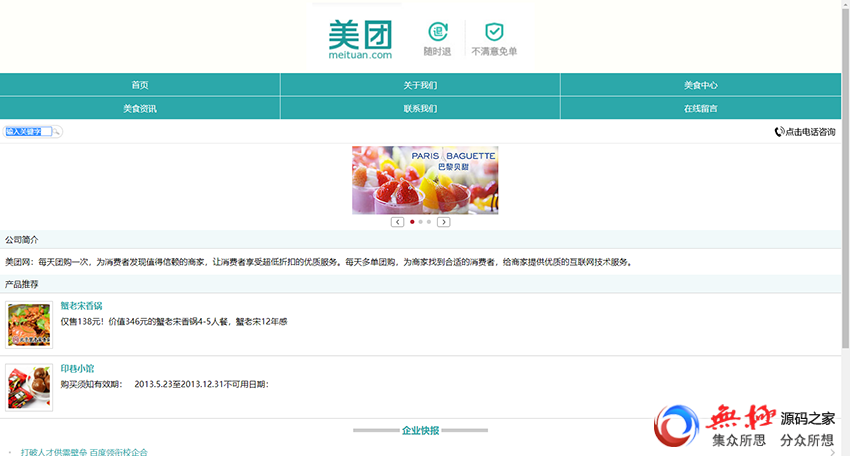The image size is (850, 456).
Task: Click the 公司简介 section heading
Action: click(x=22, y=240)
